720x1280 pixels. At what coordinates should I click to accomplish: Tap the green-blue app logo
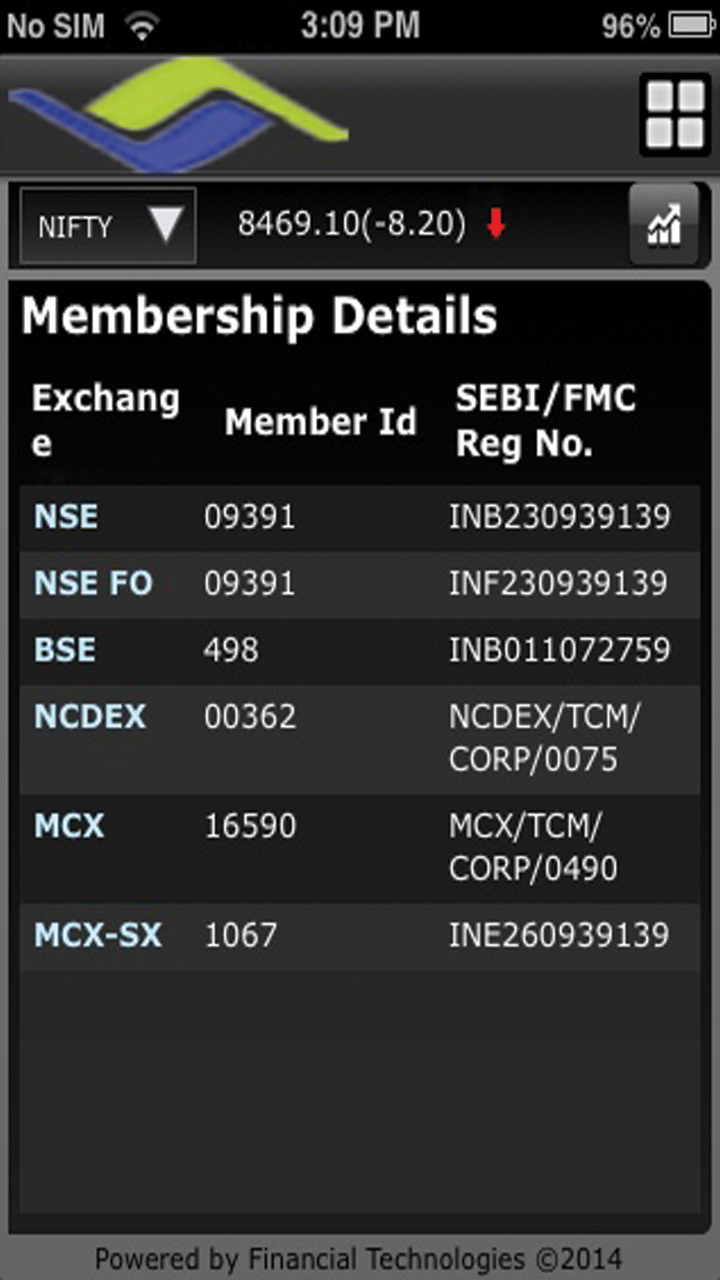tap(180, 114)
